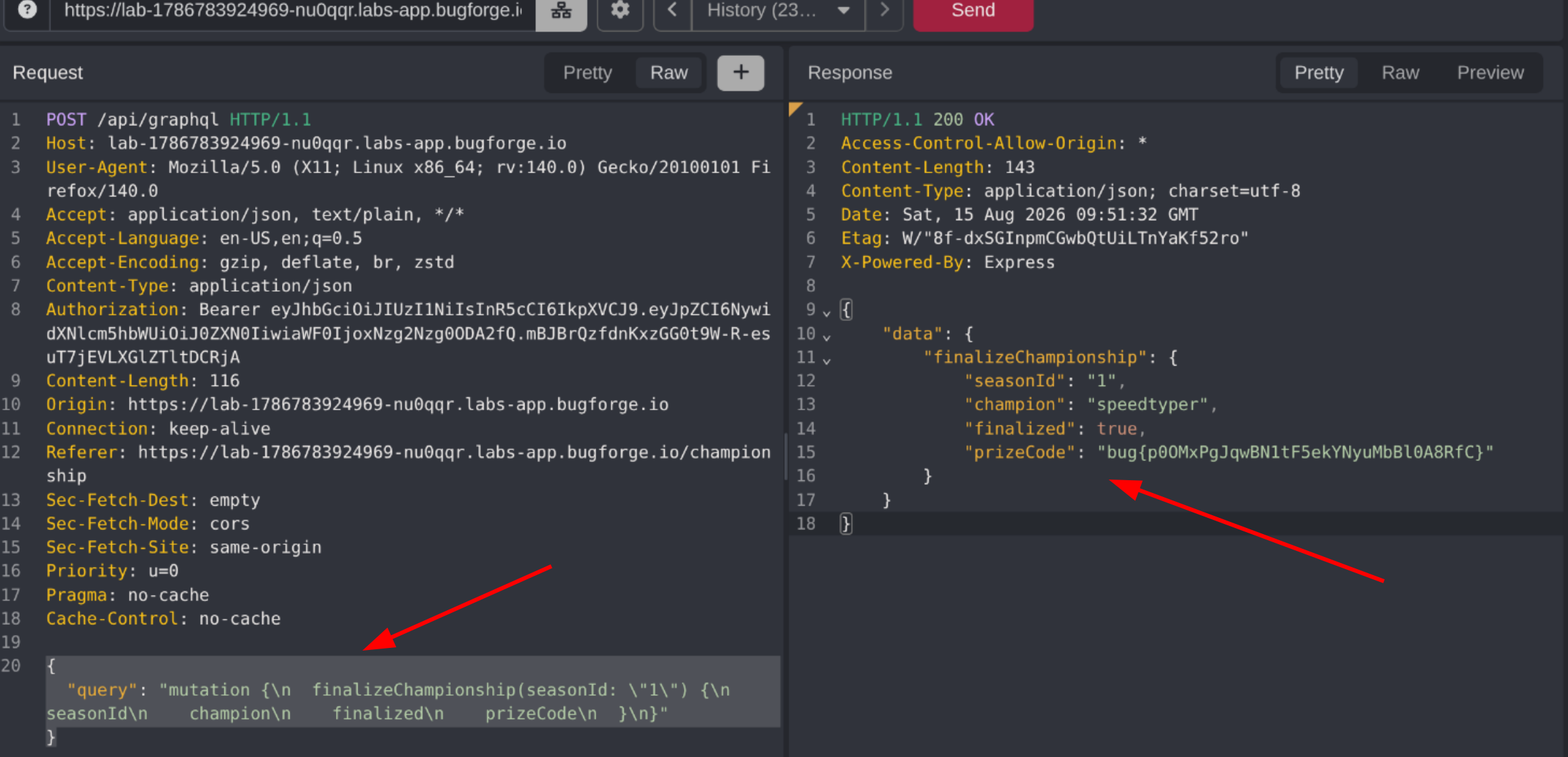
Task: Click the Response panel title
Action: 850,73
